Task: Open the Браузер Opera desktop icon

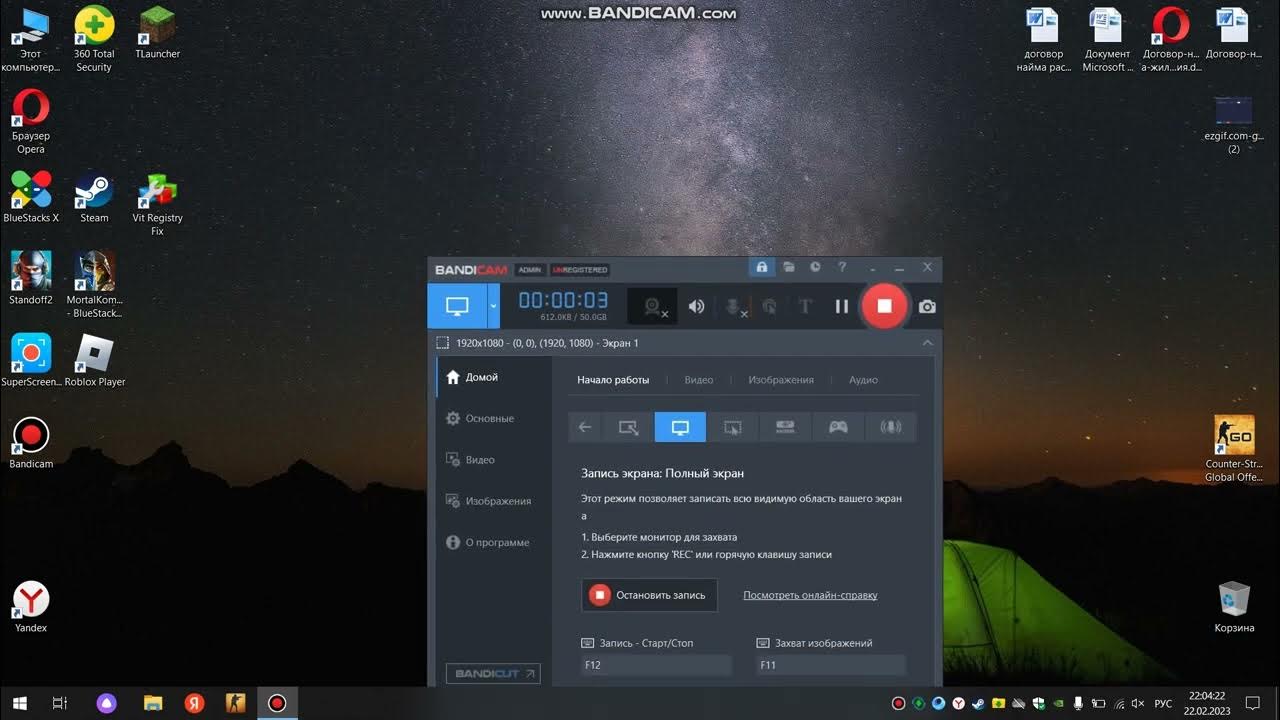Action: click(31, 121)
